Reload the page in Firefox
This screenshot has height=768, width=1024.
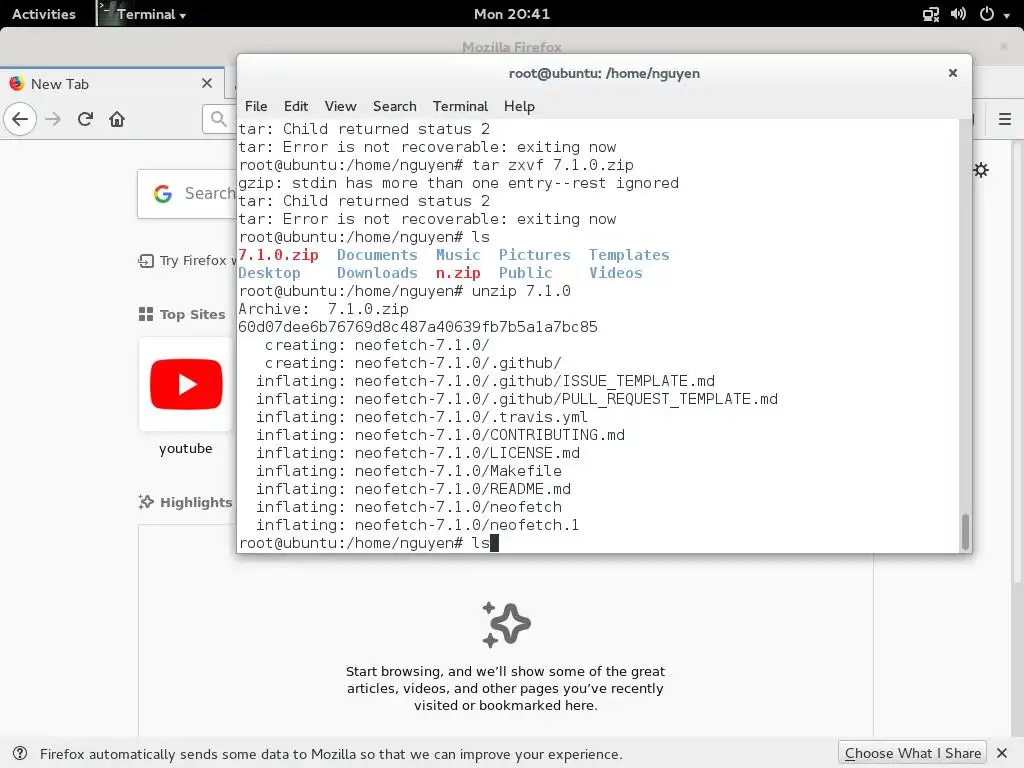pyautogui.click(x=85, y=119)
